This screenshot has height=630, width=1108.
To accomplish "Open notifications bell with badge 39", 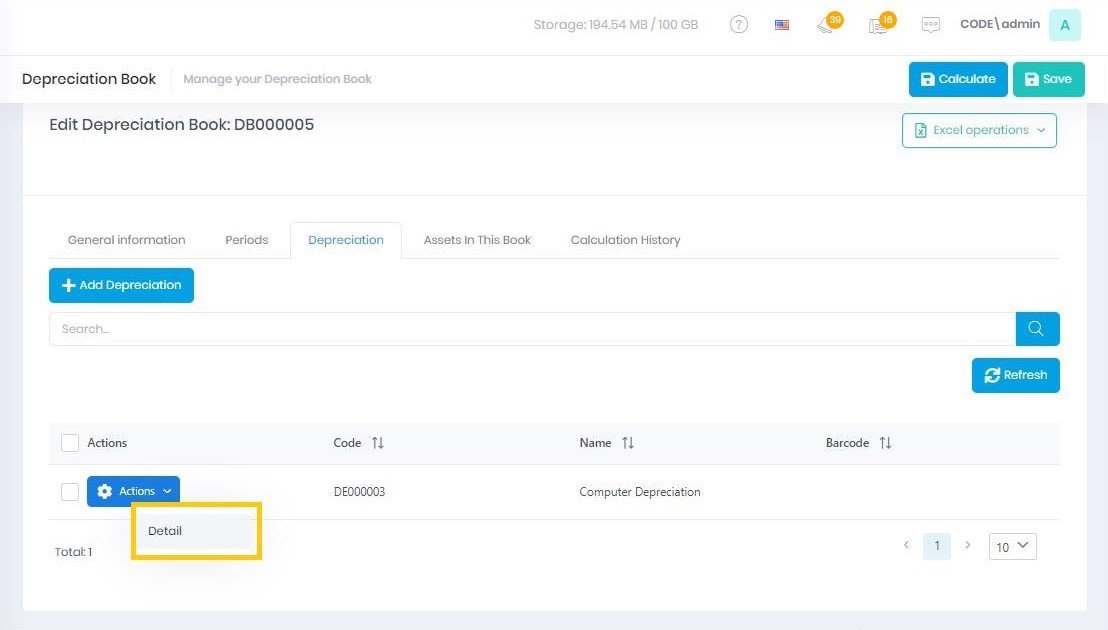I will [x=826, y=25].
